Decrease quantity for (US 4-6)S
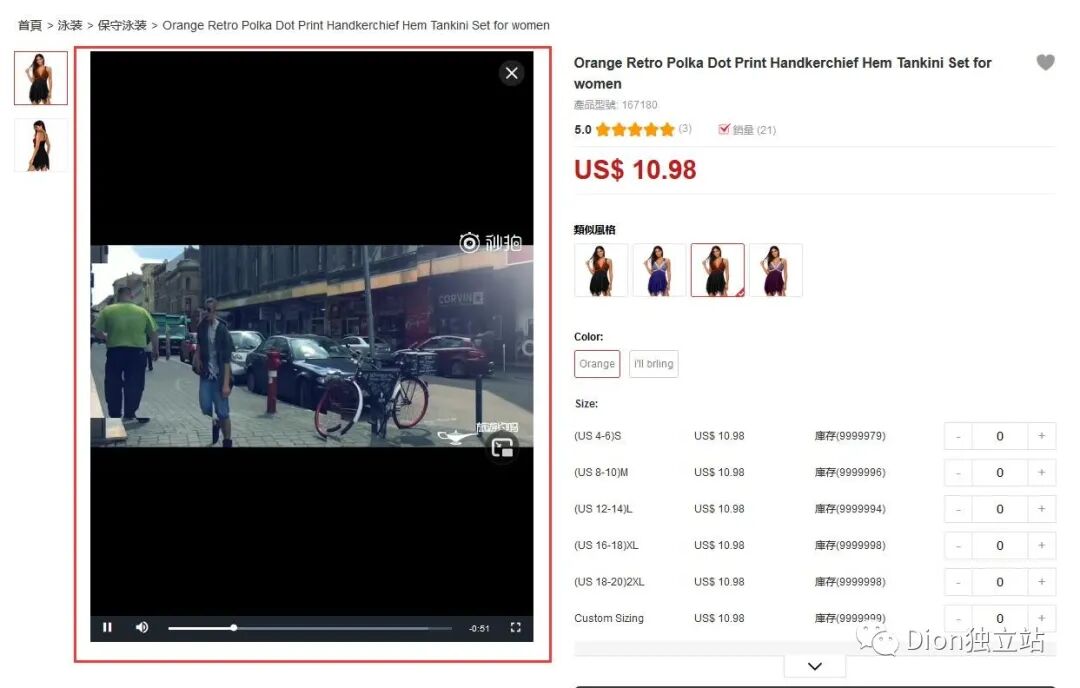Image resolution: width=1080 pixels, height=688 pixels. coord(958,436)
